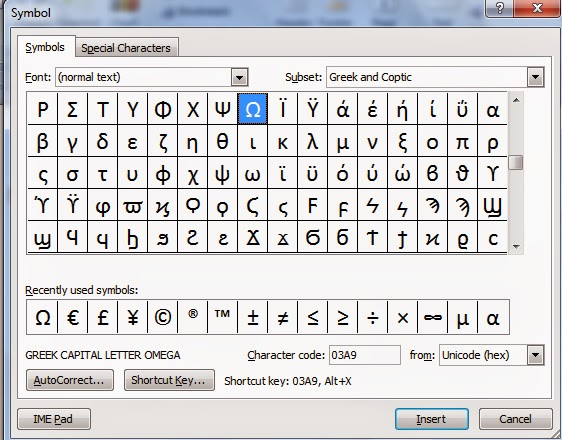
Task: Select the plus-minus ± sign in recent symbols
Action: 253,317
